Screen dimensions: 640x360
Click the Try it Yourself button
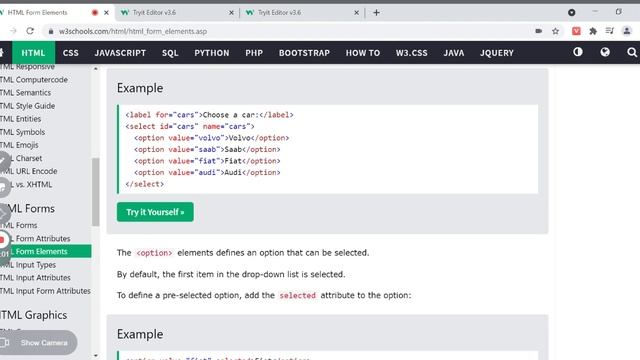coord(155,212)
